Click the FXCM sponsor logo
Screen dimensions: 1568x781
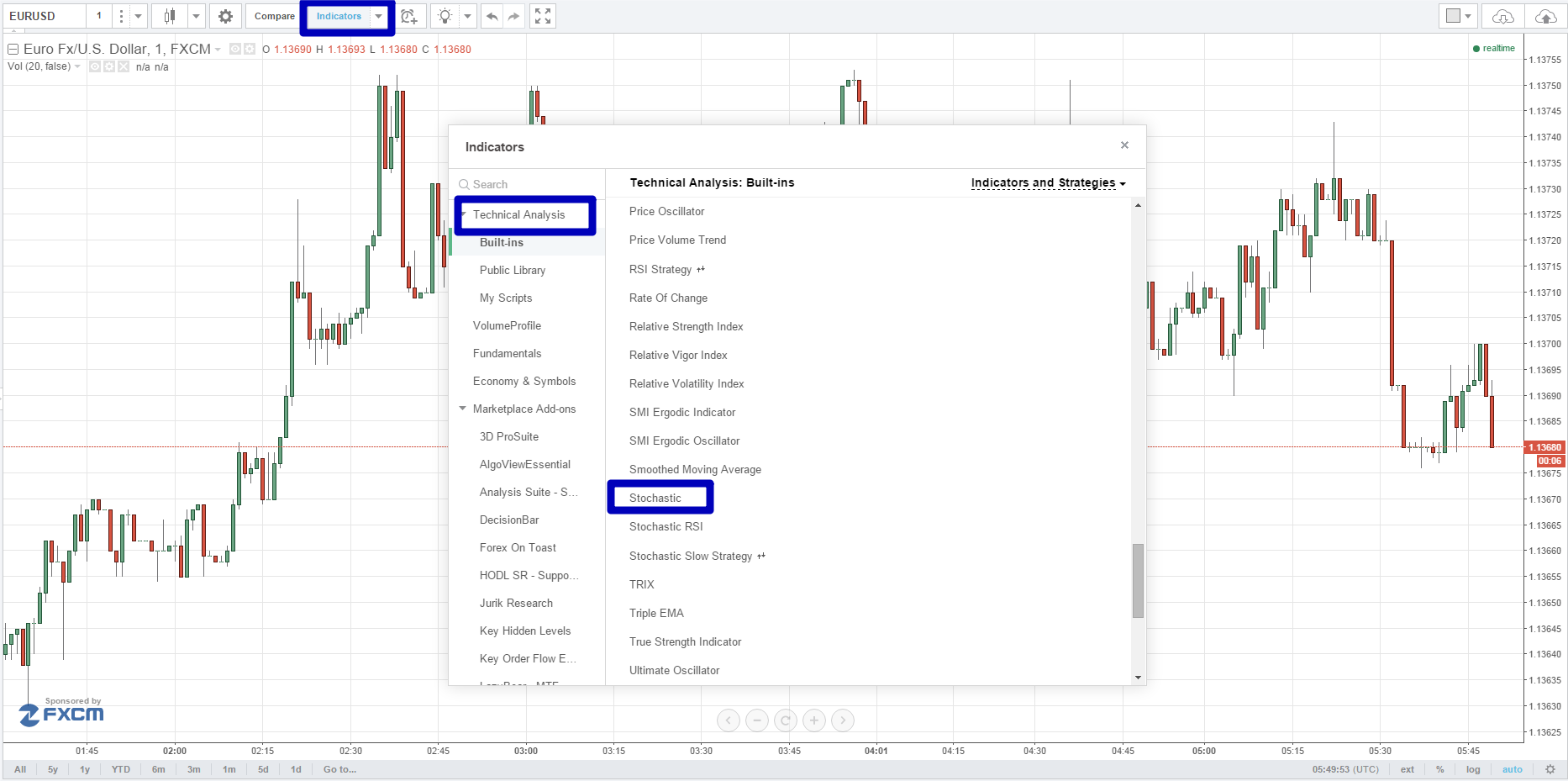[x=61, y=712]
